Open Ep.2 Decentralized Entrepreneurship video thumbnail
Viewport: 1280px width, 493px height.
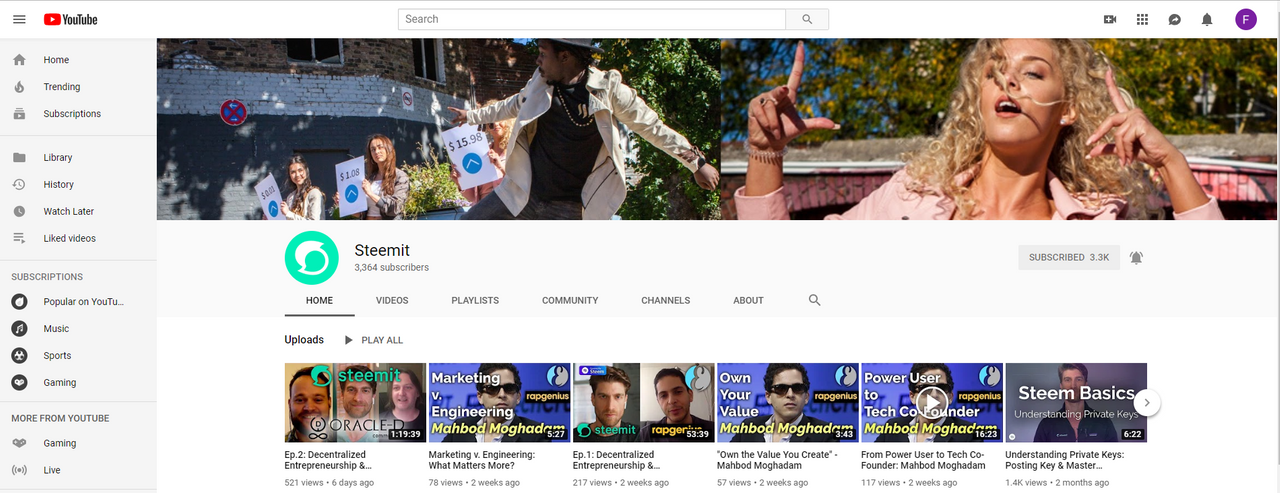(x=355, y=402)
